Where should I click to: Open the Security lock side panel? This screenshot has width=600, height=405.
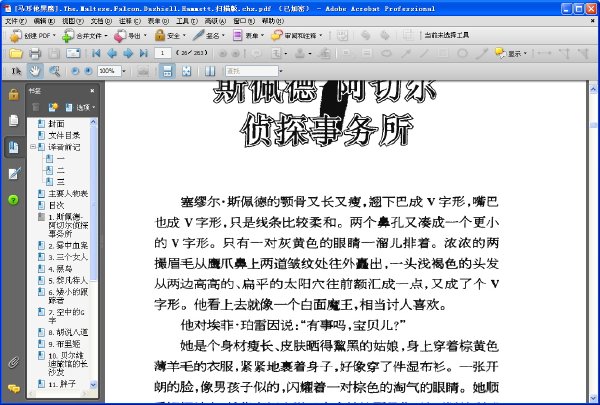13,94
